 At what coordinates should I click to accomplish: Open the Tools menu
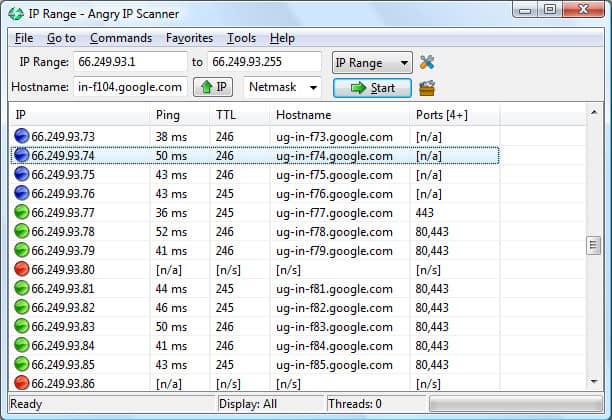click(241, 38)
